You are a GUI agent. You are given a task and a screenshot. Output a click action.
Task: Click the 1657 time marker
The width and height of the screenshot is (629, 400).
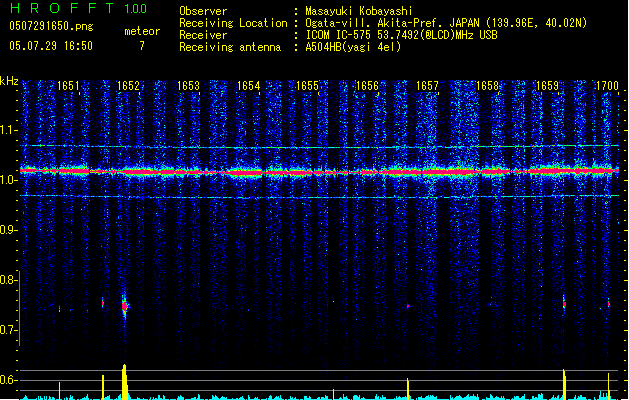tap(427, 86)
